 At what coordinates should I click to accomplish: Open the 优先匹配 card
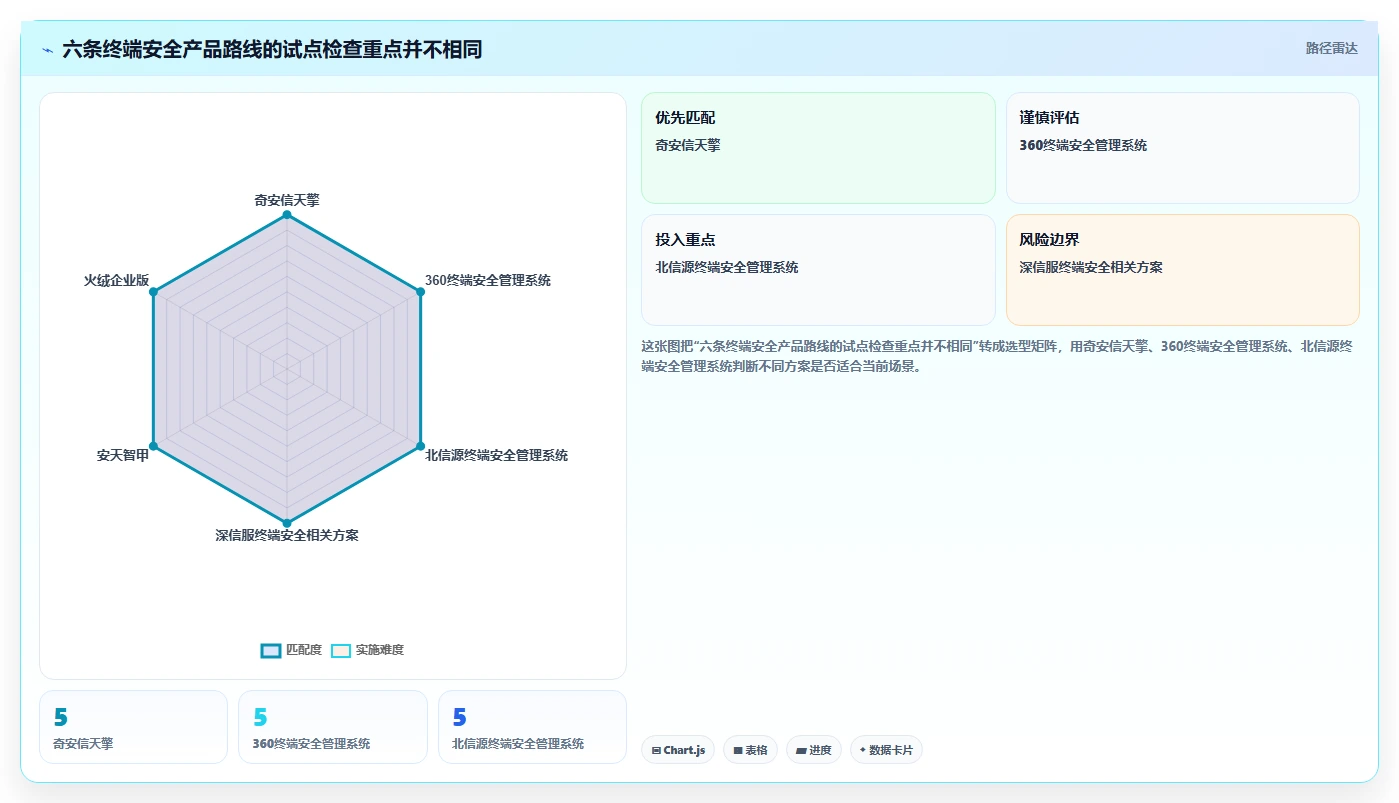pos(818,148)
